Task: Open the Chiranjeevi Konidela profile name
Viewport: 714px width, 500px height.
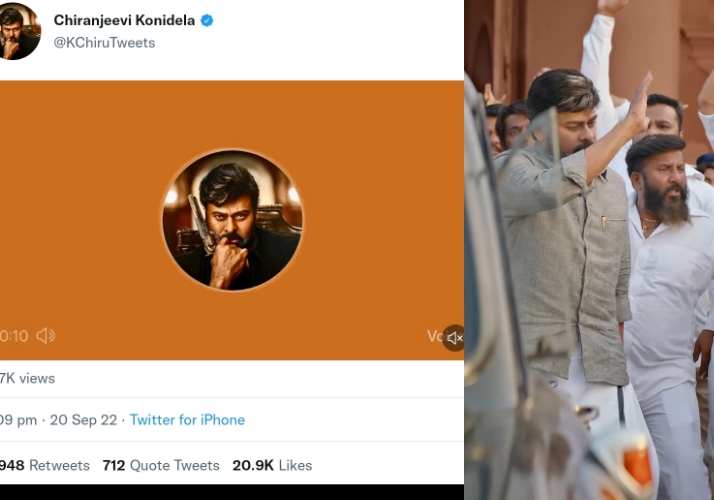Action: point(125,21)
